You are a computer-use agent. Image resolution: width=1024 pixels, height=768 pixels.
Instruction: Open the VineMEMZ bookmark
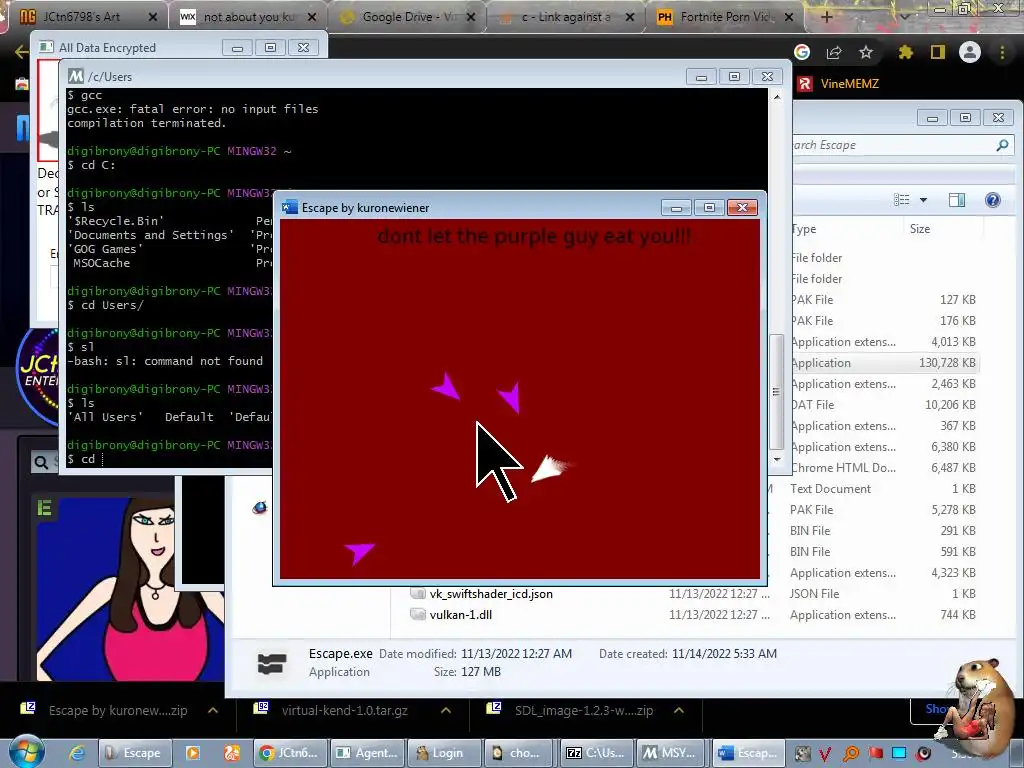point(839,84)
